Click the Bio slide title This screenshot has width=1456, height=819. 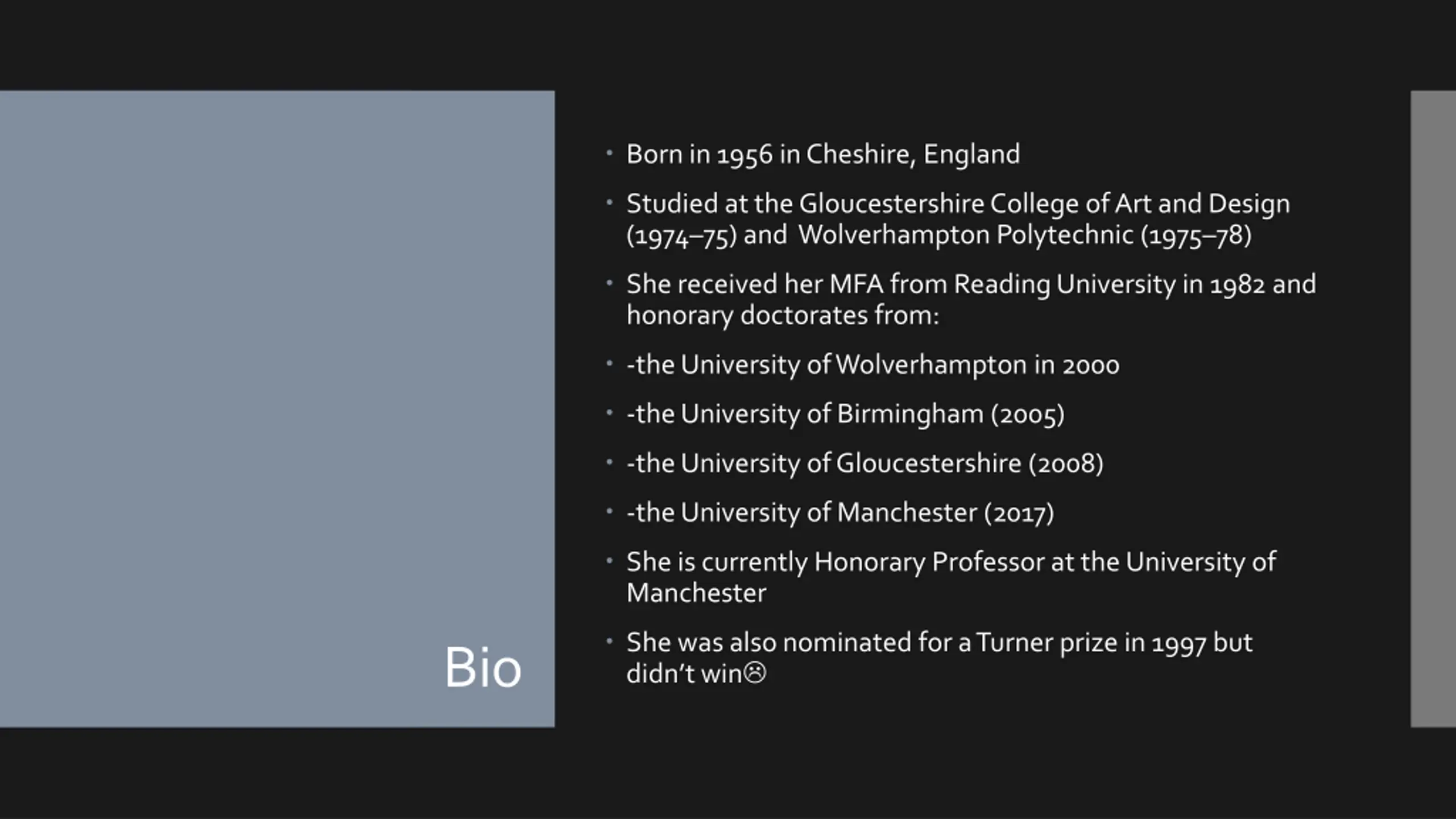tap(482, 667)
